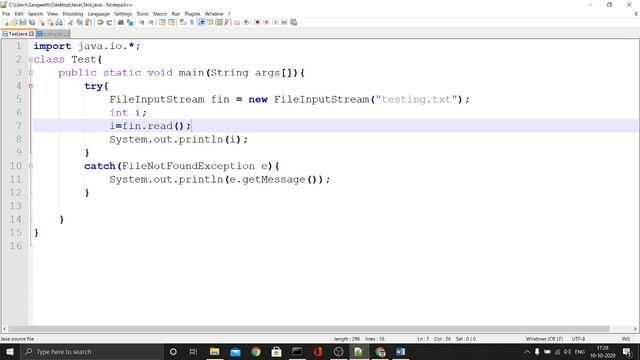640x360 pixels.
Task: Click line number 13 in margin
Action: pos(16,206)
